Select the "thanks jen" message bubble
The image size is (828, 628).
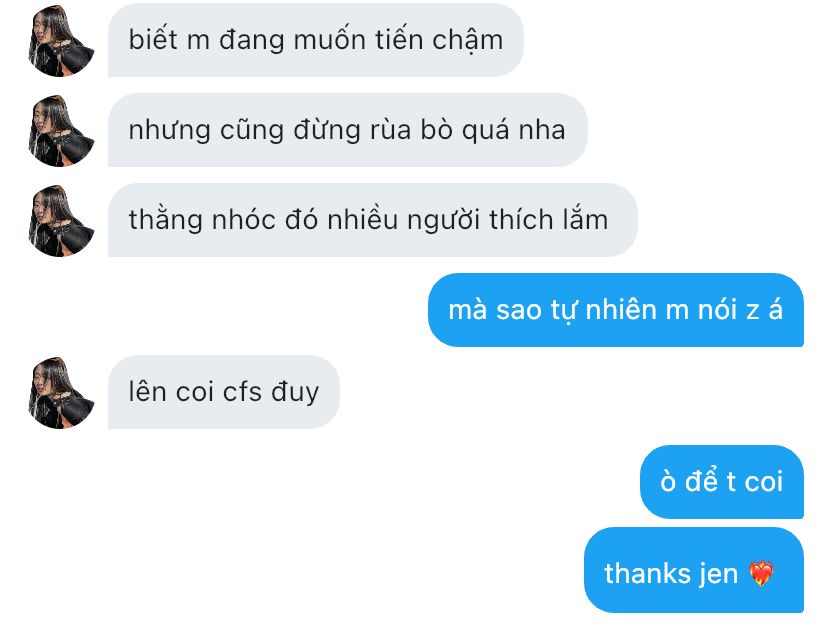pyautogui.click(x=694, y=570)
